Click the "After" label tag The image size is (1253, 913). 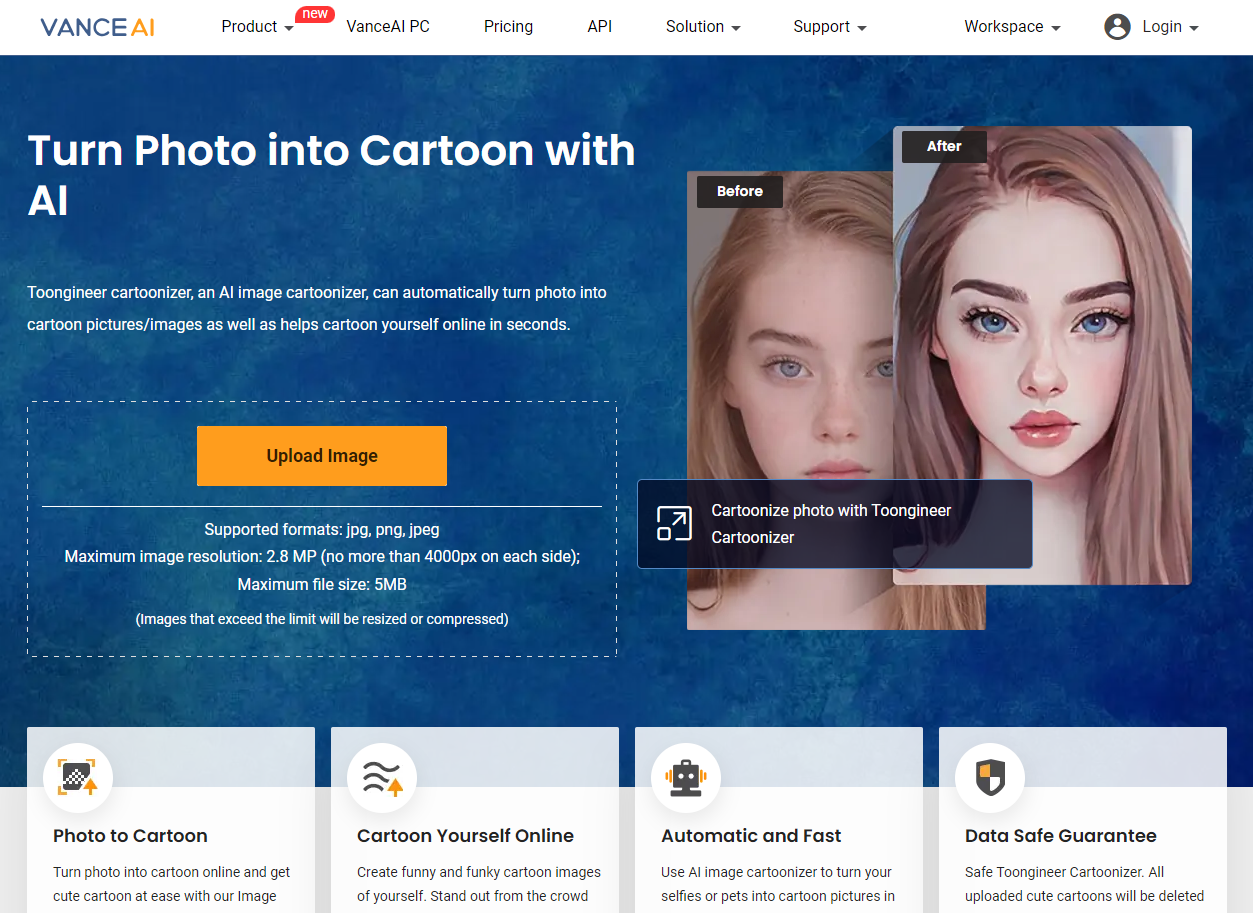click(944, 146)
